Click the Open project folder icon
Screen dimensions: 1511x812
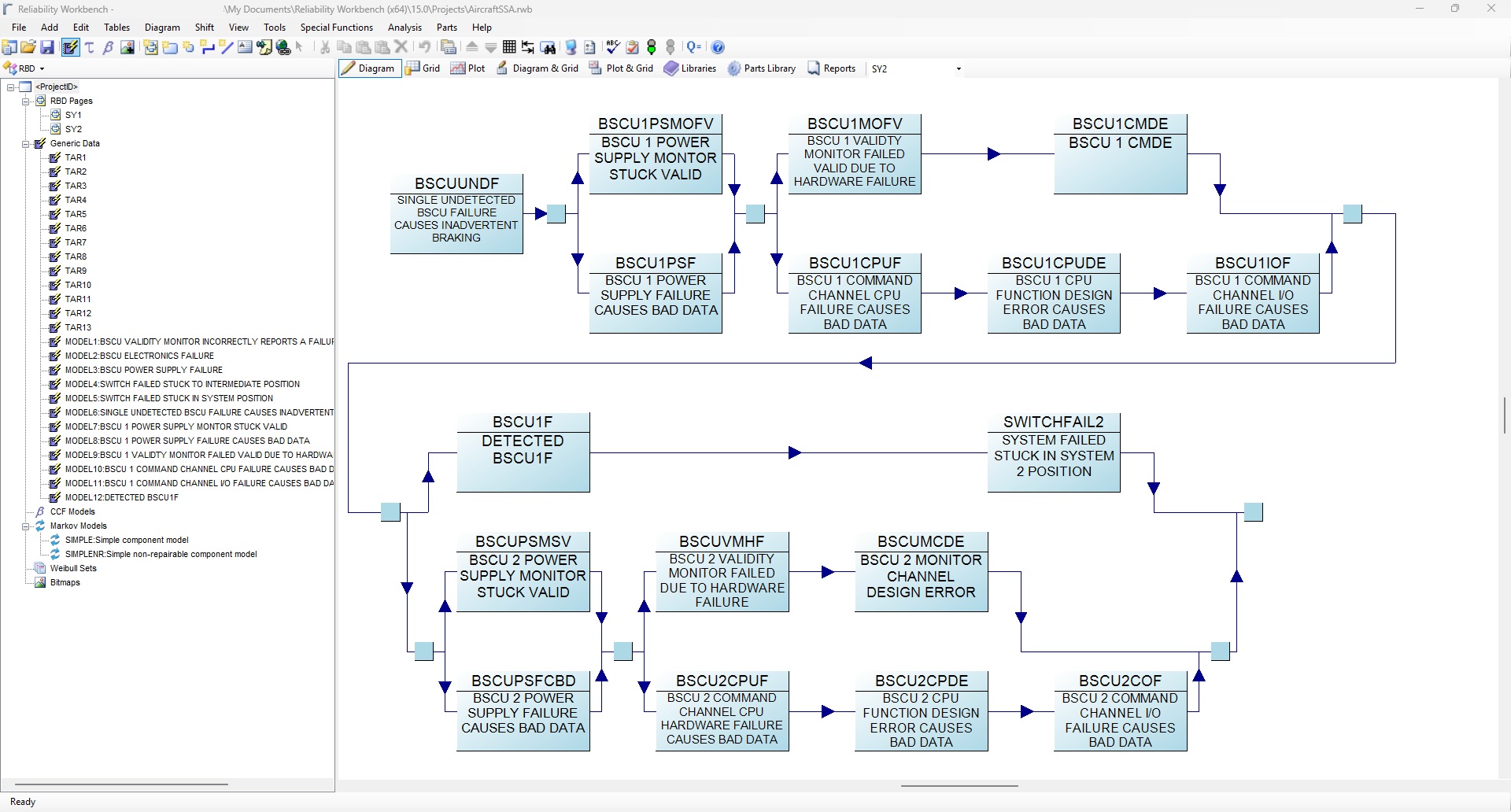[x=28, y=47]
